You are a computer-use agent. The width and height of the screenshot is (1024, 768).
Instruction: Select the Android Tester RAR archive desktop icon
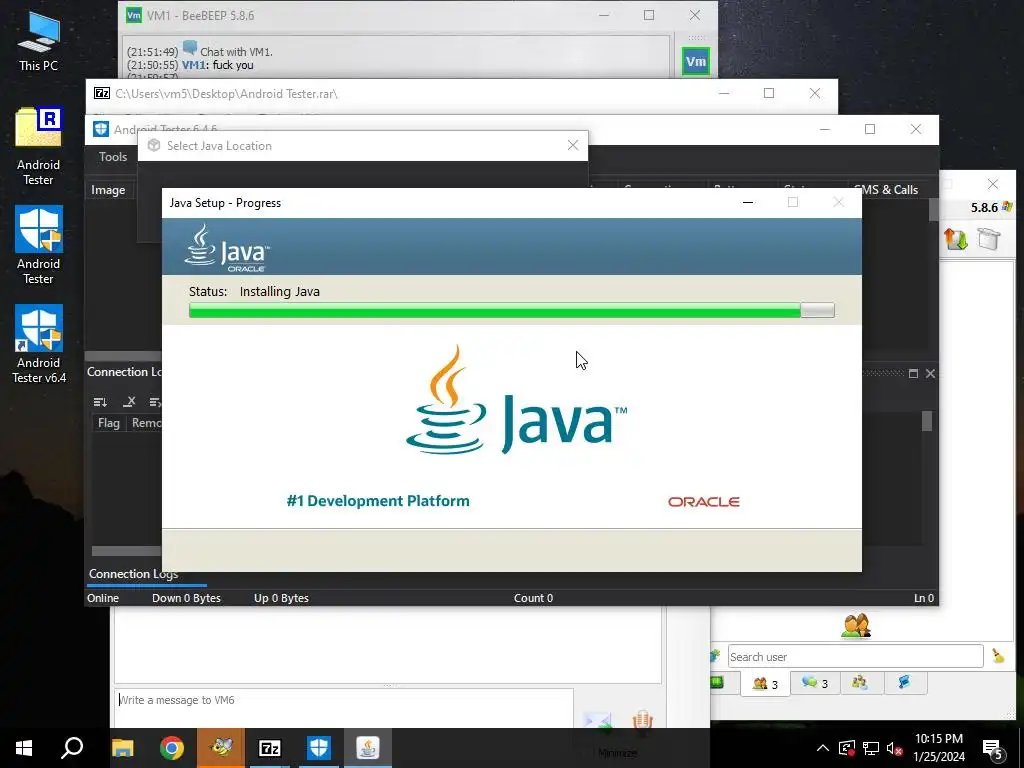click(x=38, y=146)
